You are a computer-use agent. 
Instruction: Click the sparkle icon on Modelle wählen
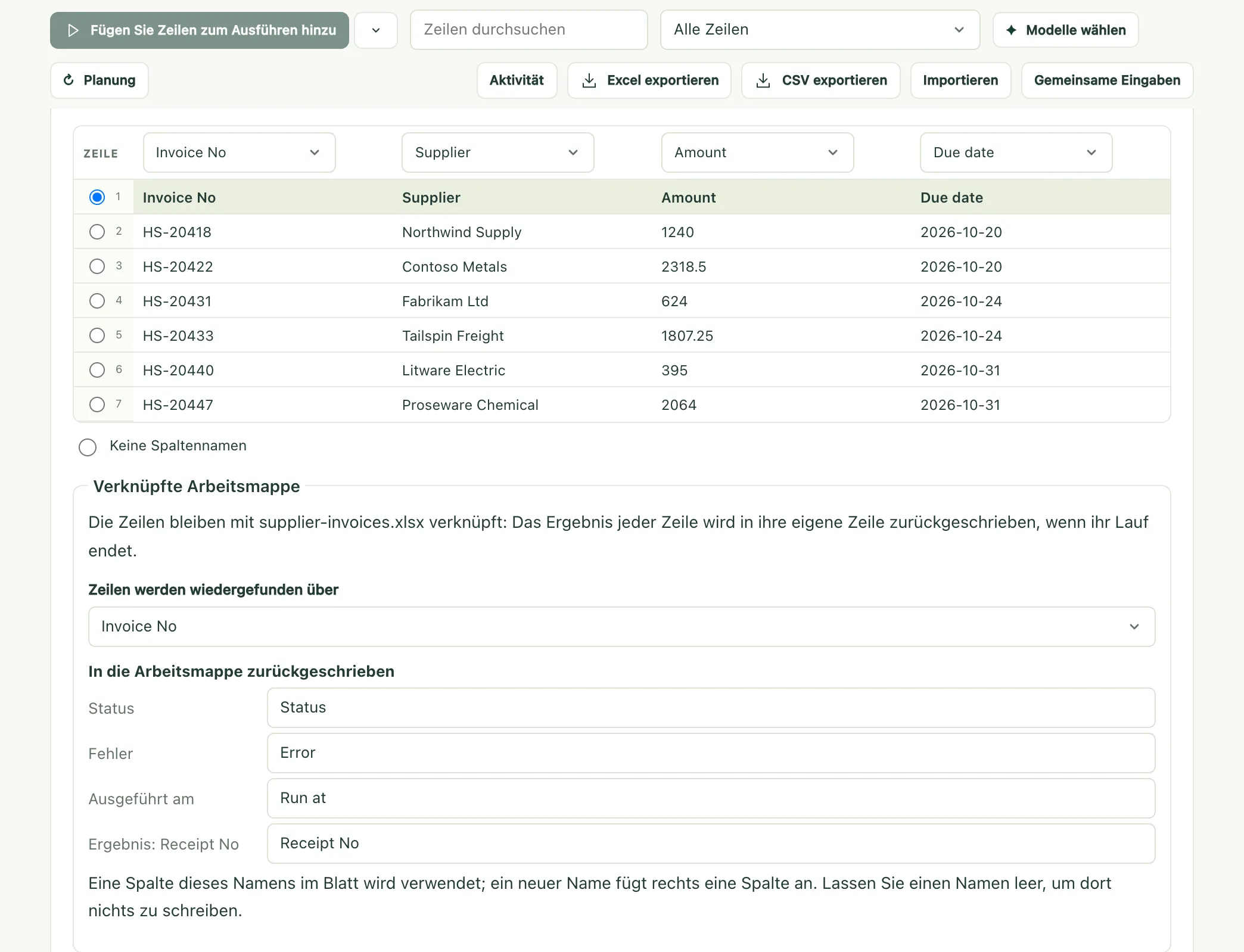(x=1011, y=30)
